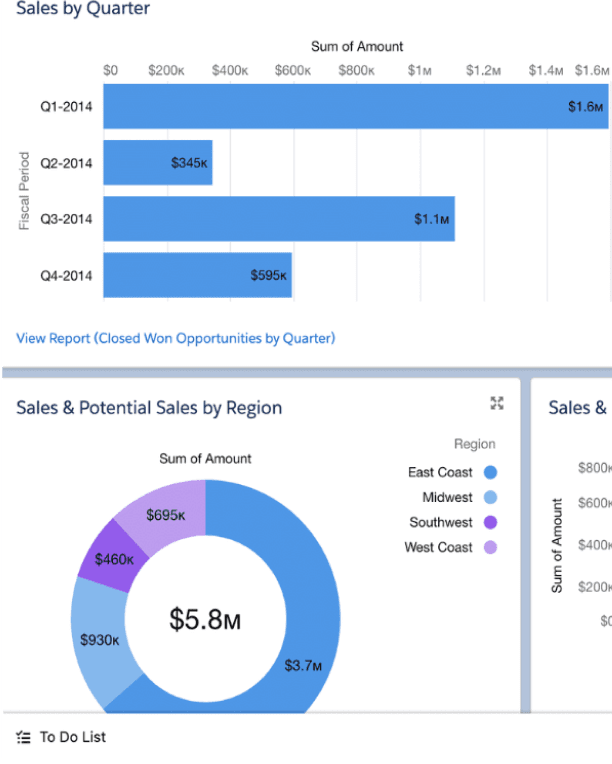This screenshot has width=612, height=764.
Task: Click the To Do List label
Action: 73,737
